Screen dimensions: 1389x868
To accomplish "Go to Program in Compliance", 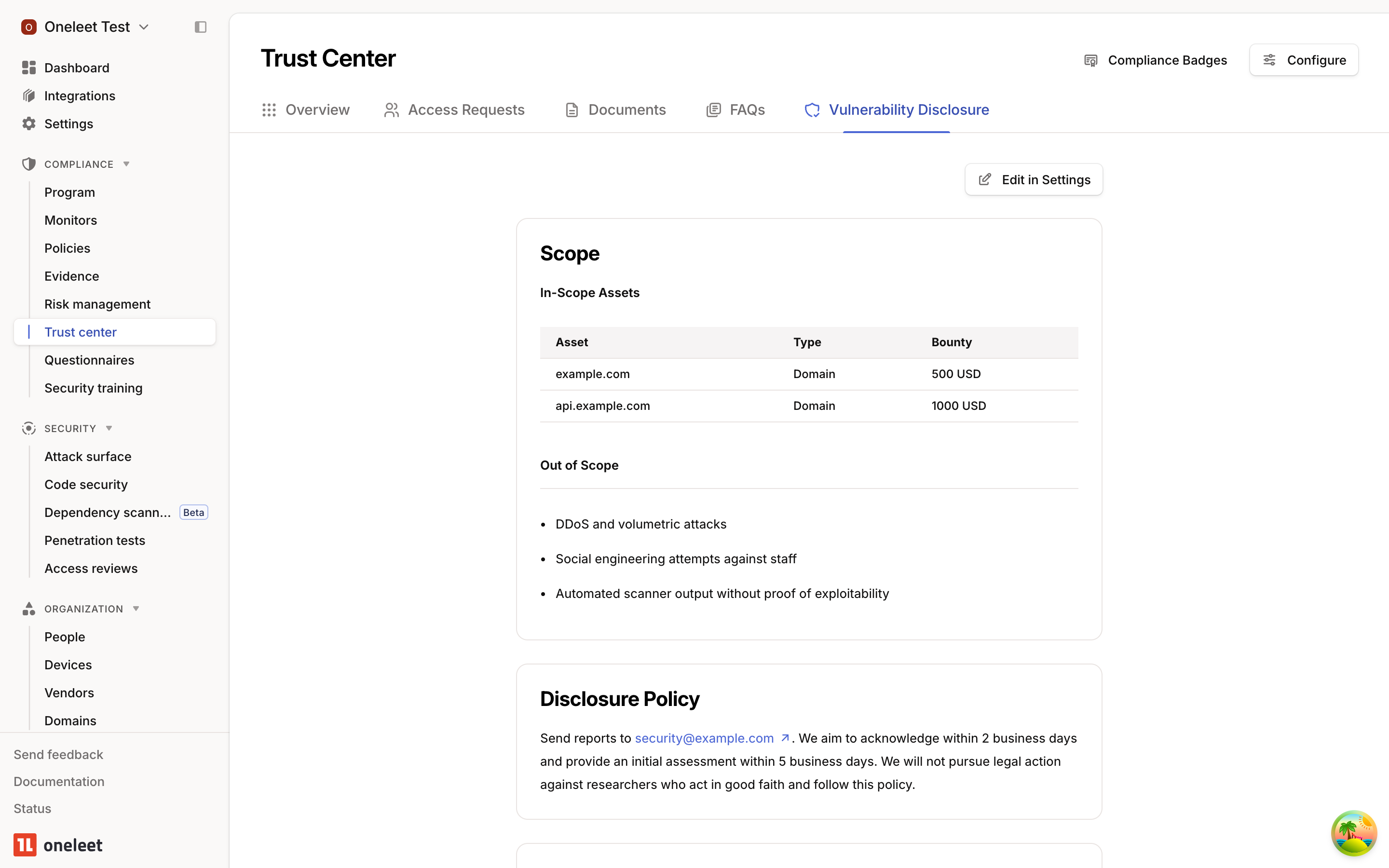I will pyautogui.click(x=69, y=192).
